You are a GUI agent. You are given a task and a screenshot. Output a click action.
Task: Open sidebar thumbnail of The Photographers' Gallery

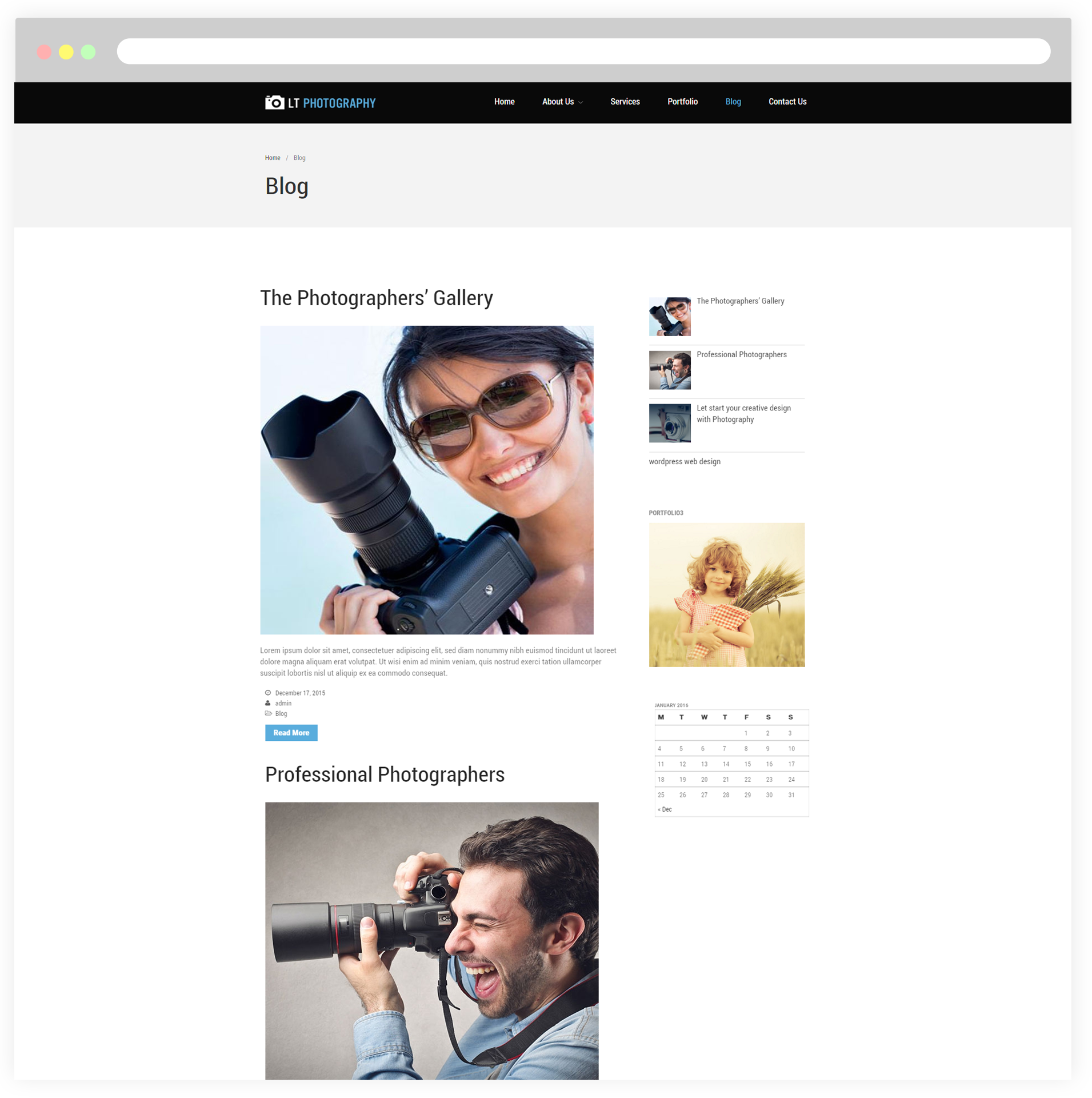669,316
